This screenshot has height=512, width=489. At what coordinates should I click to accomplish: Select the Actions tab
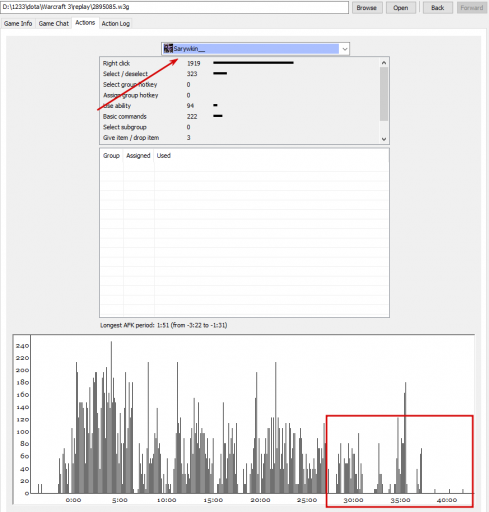[85, 23]
